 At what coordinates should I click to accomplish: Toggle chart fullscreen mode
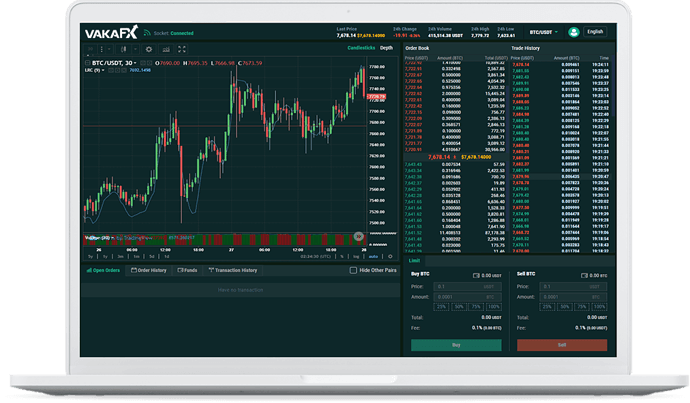182,49
